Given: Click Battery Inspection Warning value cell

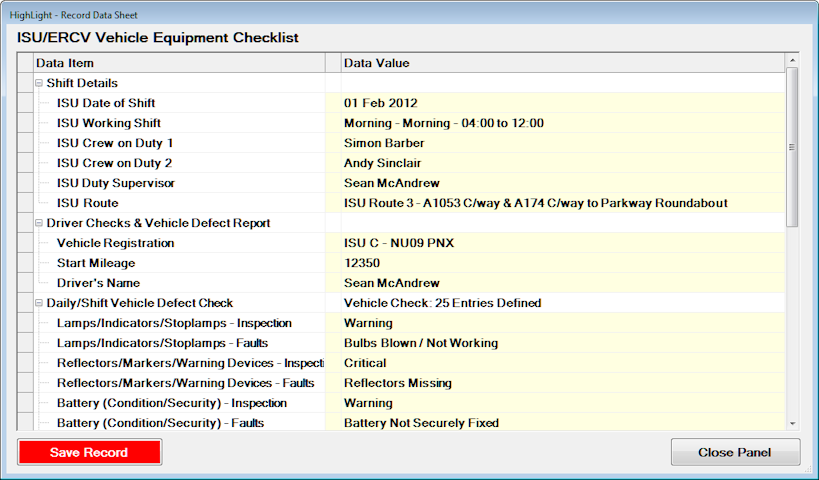Looking at the screenshot, I should click(560, 403).
